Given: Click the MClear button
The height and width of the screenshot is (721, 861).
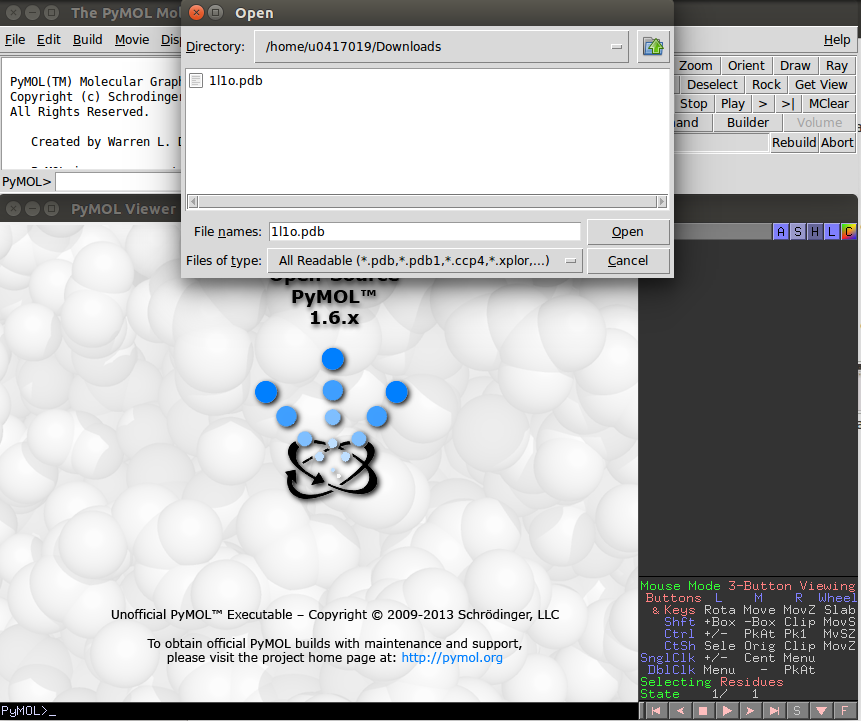Looking at the screenshot, I should click(829, 104).
